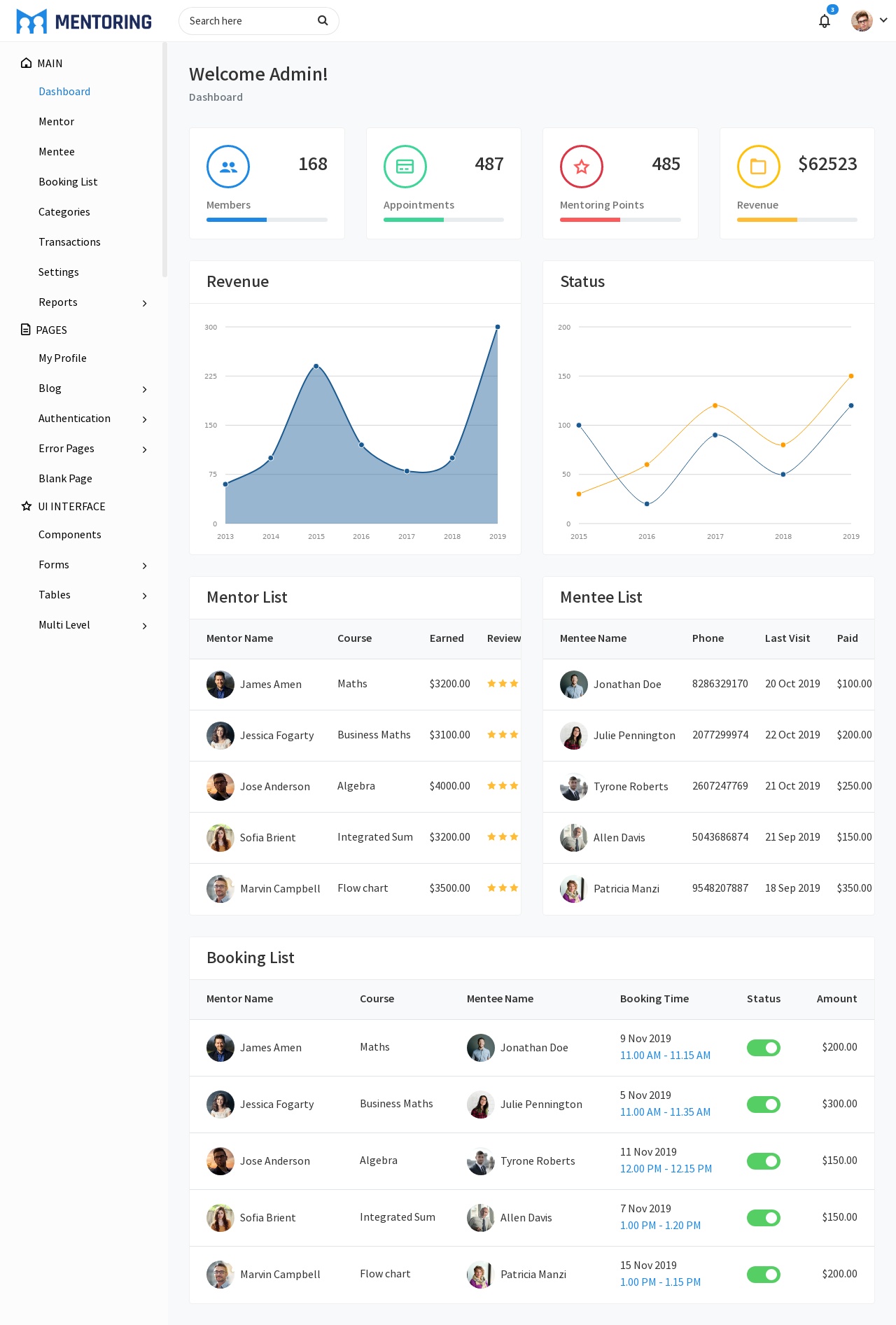Click Julie Pennington avatar in Mentee List

click(x=574, y=736)
